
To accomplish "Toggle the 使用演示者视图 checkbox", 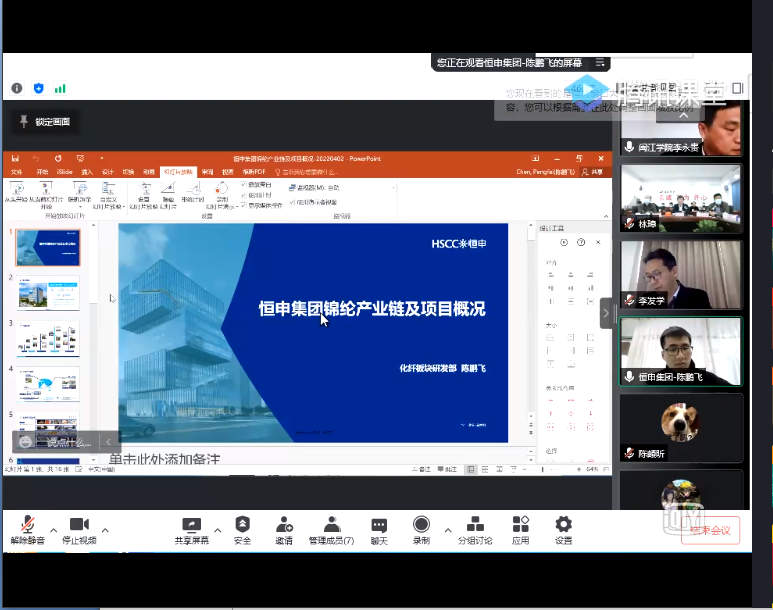I will point(292,202).
